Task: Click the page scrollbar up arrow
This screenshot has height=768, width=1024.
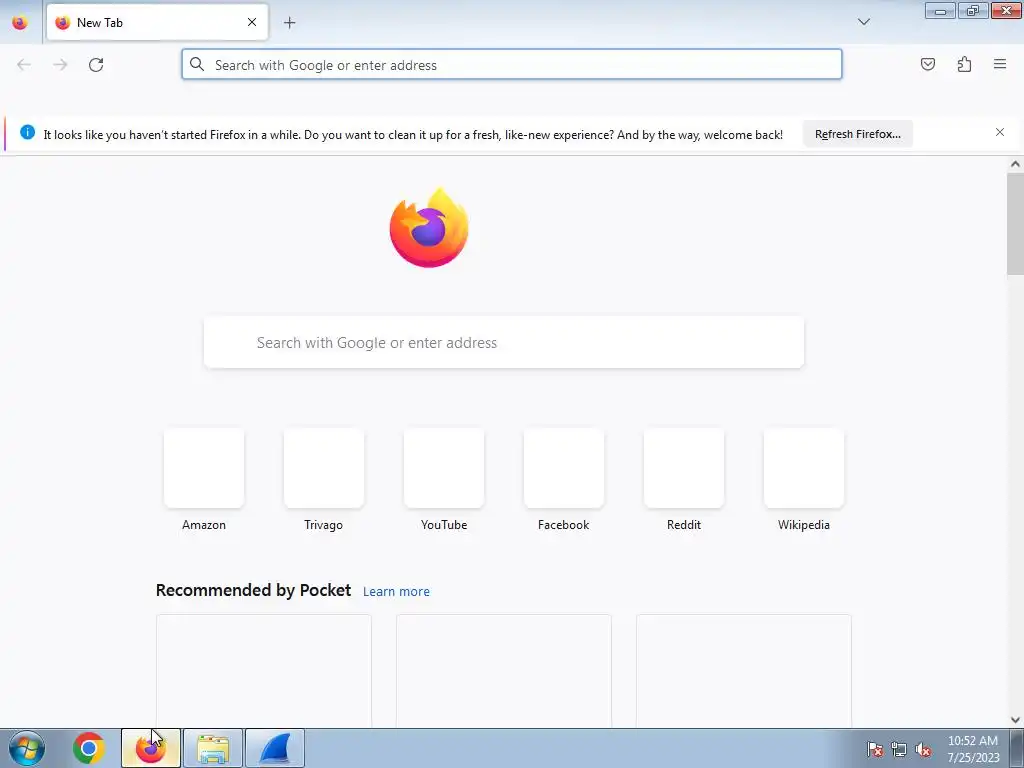Action: tap(1015, 164)
